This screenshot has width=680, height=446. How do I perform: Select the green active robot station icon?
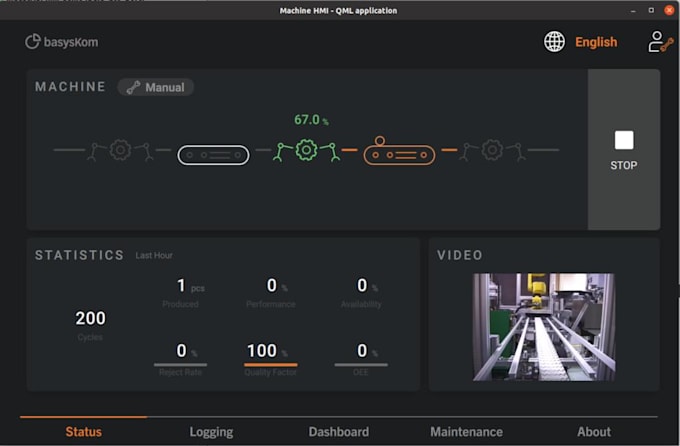pyautogui.click(x=306, y=150)
